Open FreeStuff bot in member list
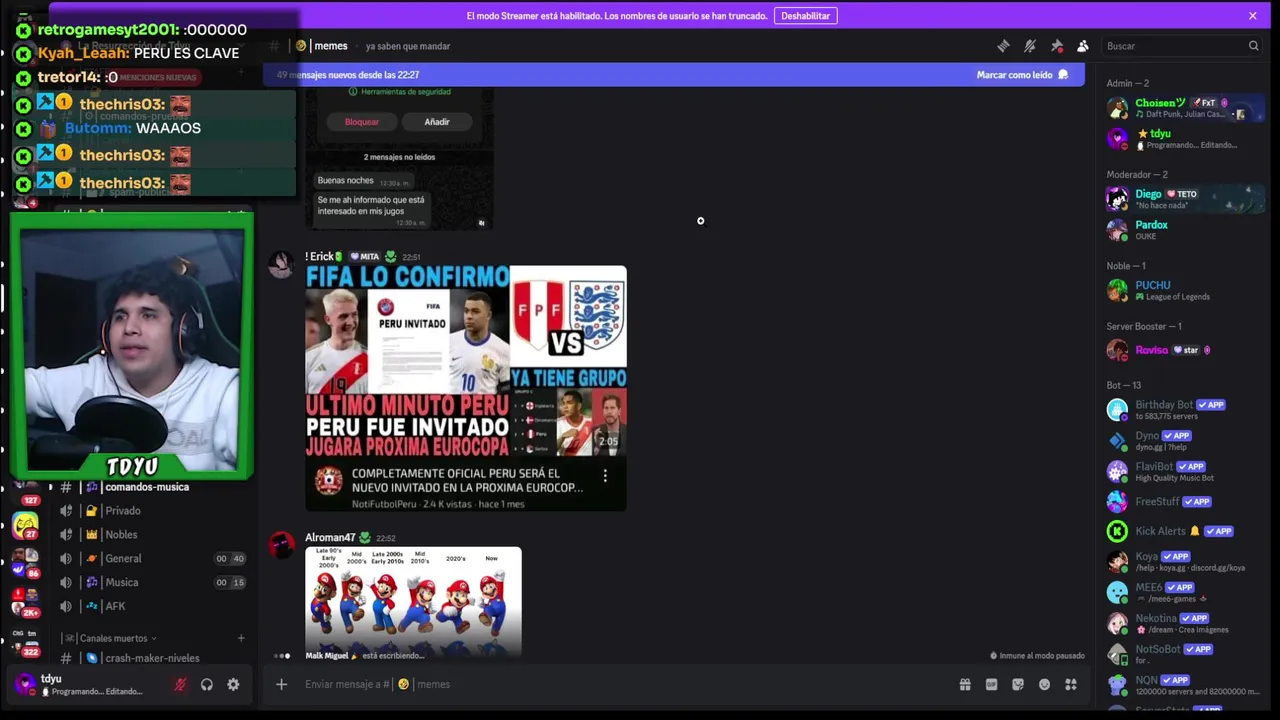1280x720 pixels. (x=1186, y=502)
